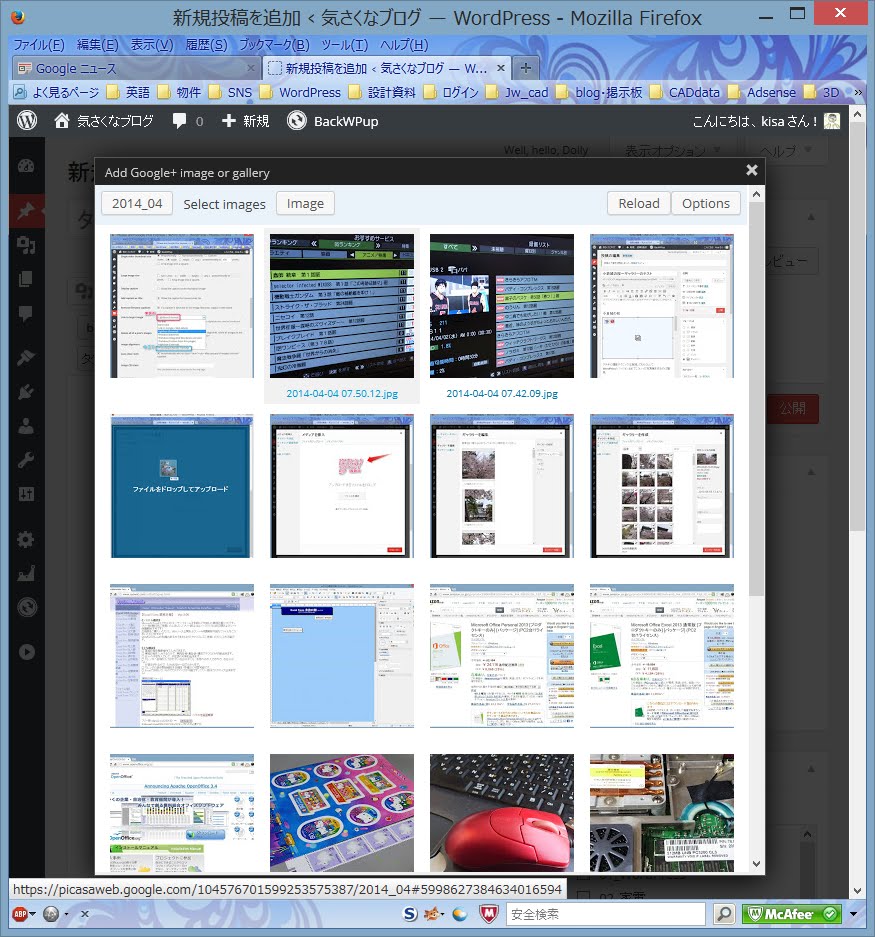This screenshot has height=937, width=875.
Task: Open the Adblock Plus dropdown arrow
Action: click(32, 914)
